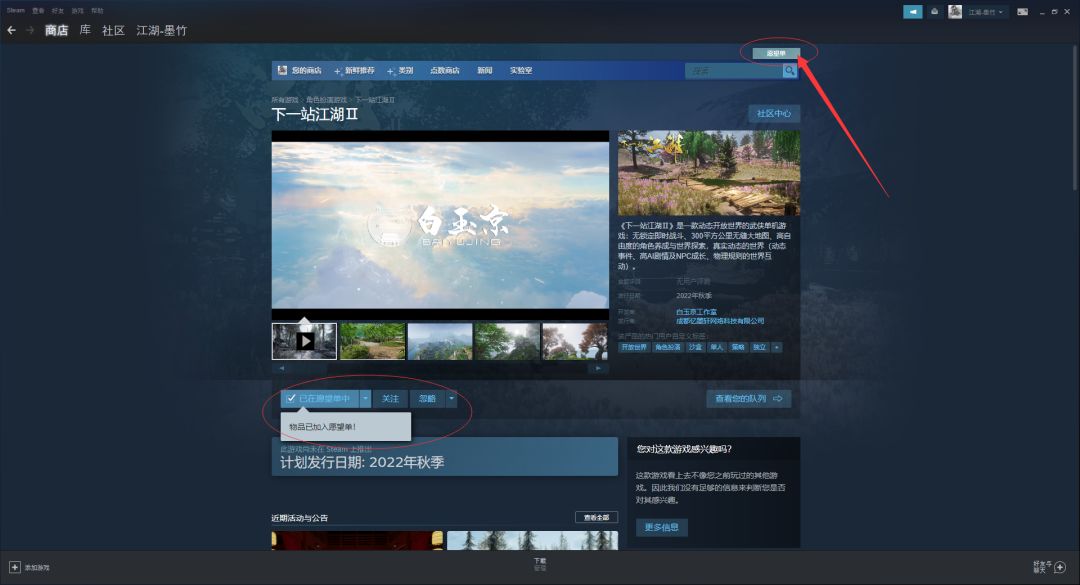Click the 忽略 ignore button
This screenshot has height=585, width=1080.
(x=427, y=398)
